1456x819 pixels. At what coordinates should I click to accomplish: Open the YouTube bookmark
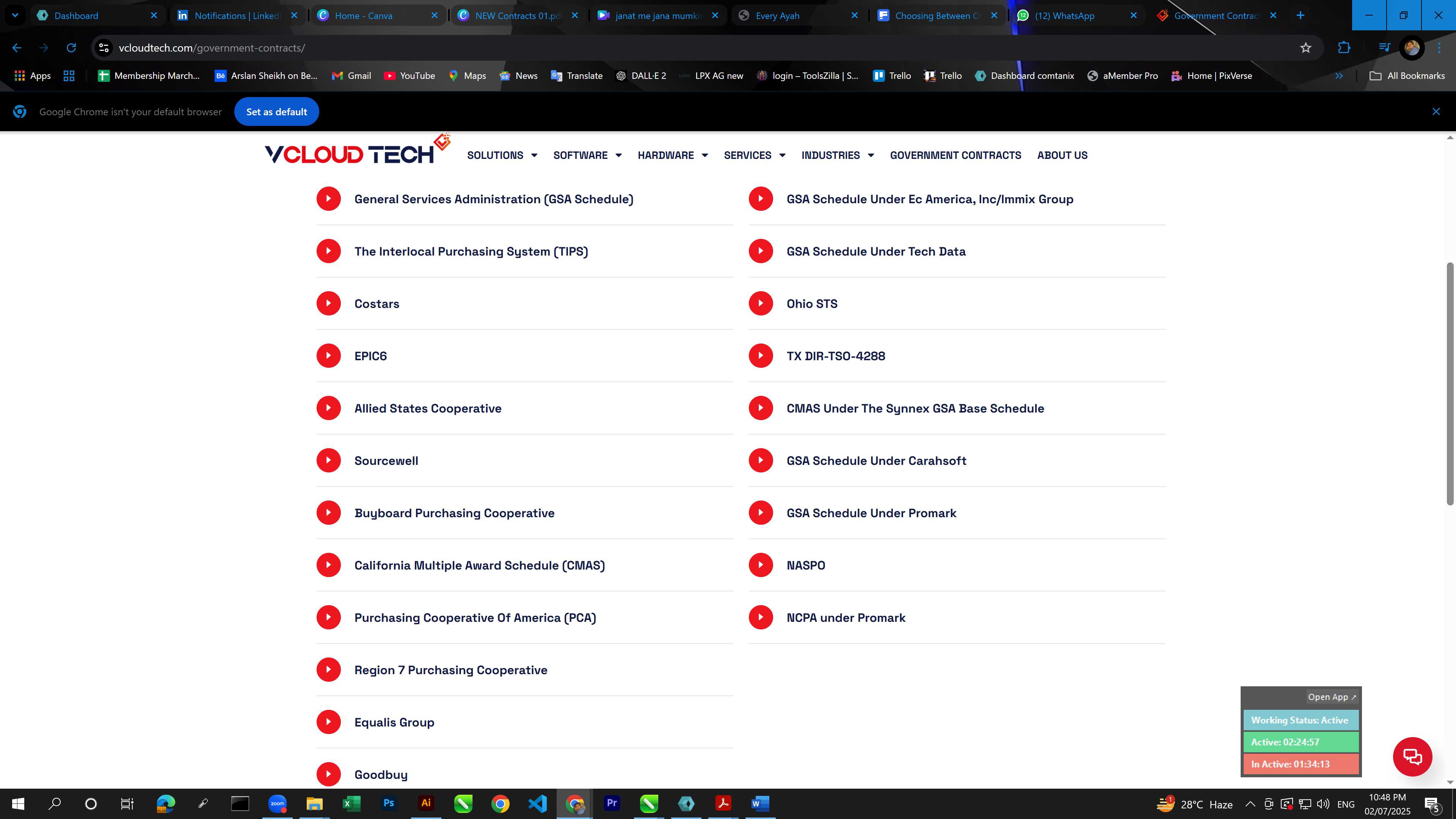pyautogui.click(x=409, y=76)
